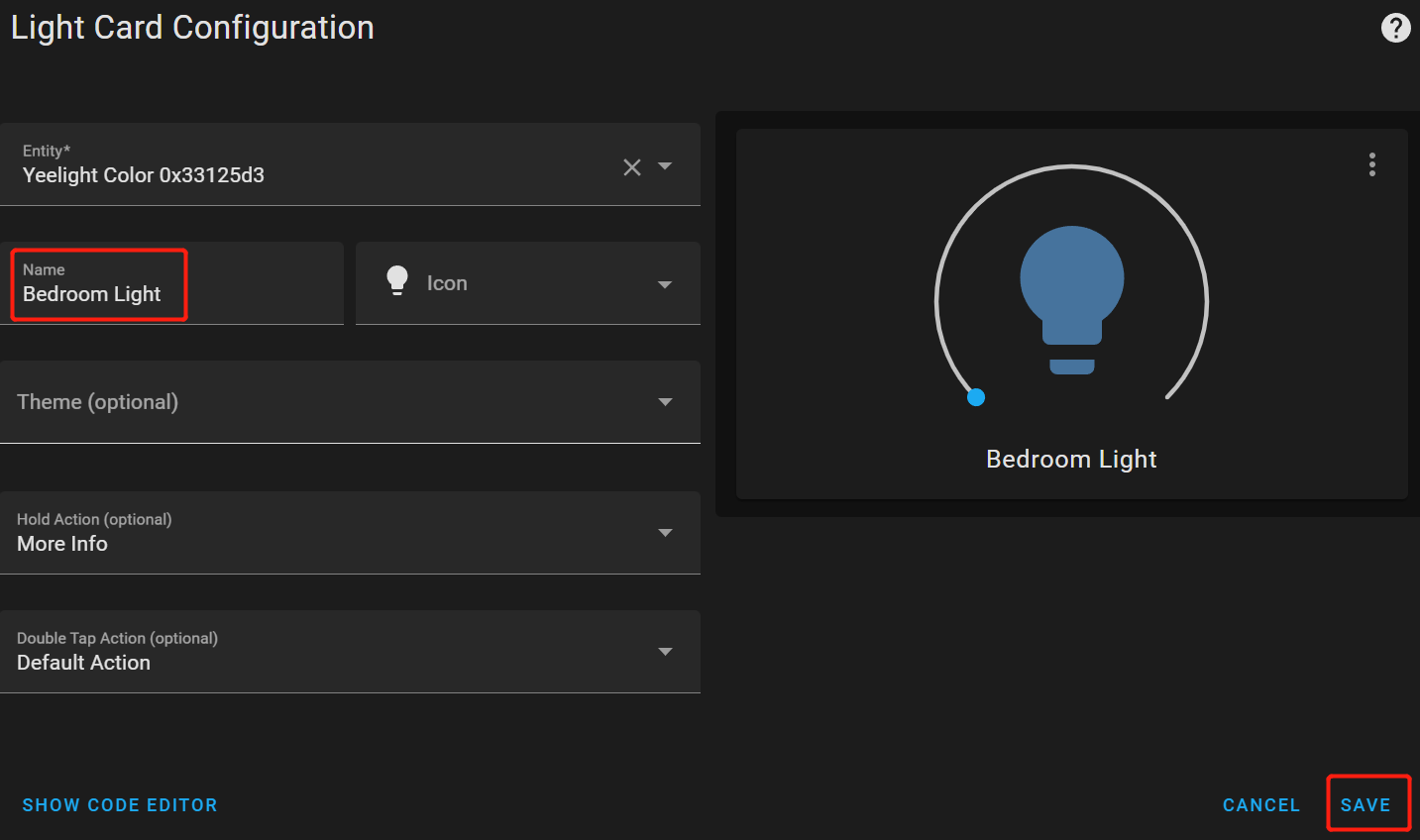Open the help icon for Light Card Configuration

(1395, 28)
